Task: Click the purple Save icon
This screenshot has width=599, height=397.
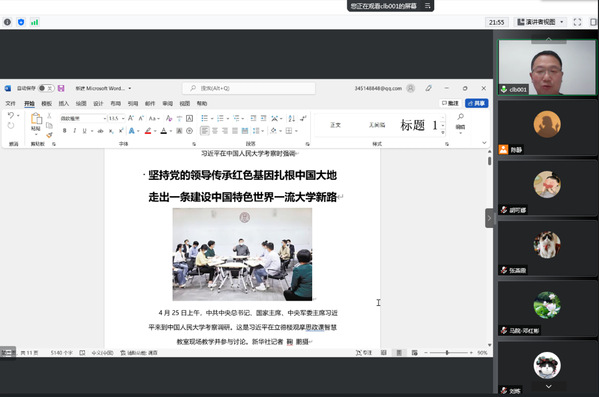Action: pyautogui.click(x=61, y=88)
